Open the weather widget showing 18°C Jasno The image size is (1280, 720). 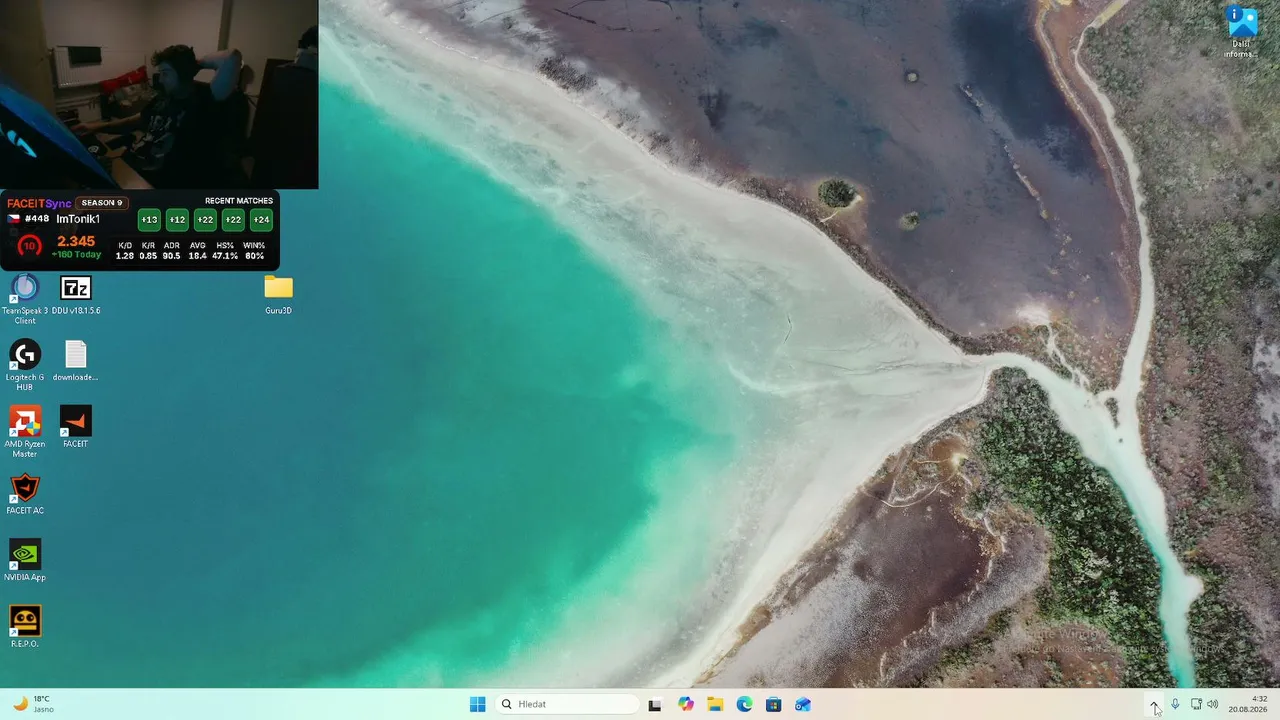coord(33,704)
